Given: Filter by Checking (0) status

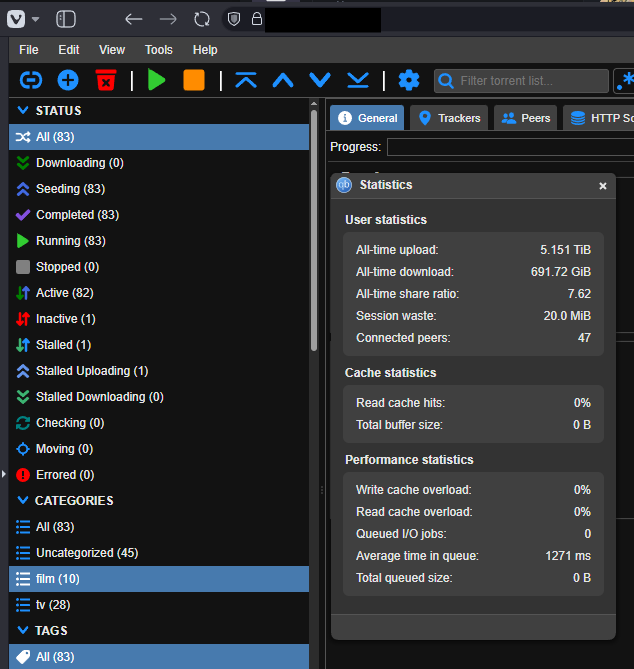Looking at the screenshot, I should click(x=159, y=423).
